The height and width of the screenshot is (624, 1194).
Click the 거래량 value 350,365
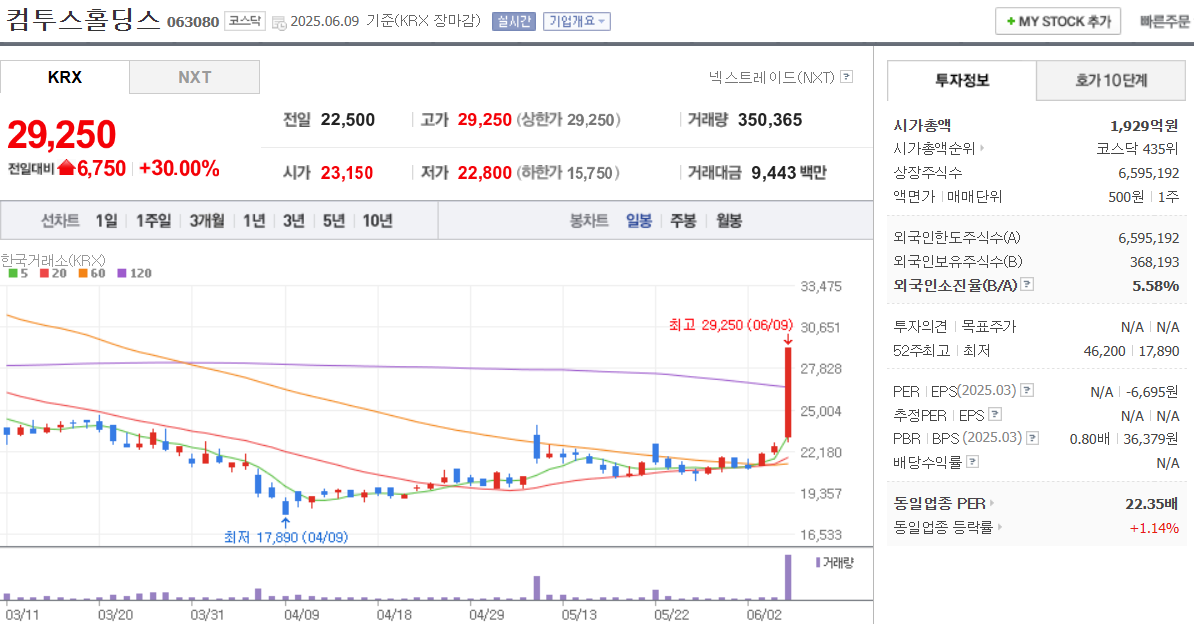770,120
